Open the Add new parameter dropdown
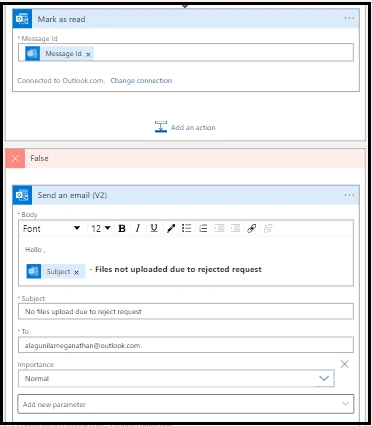The image size is (372, 426). tap(186, 404)
